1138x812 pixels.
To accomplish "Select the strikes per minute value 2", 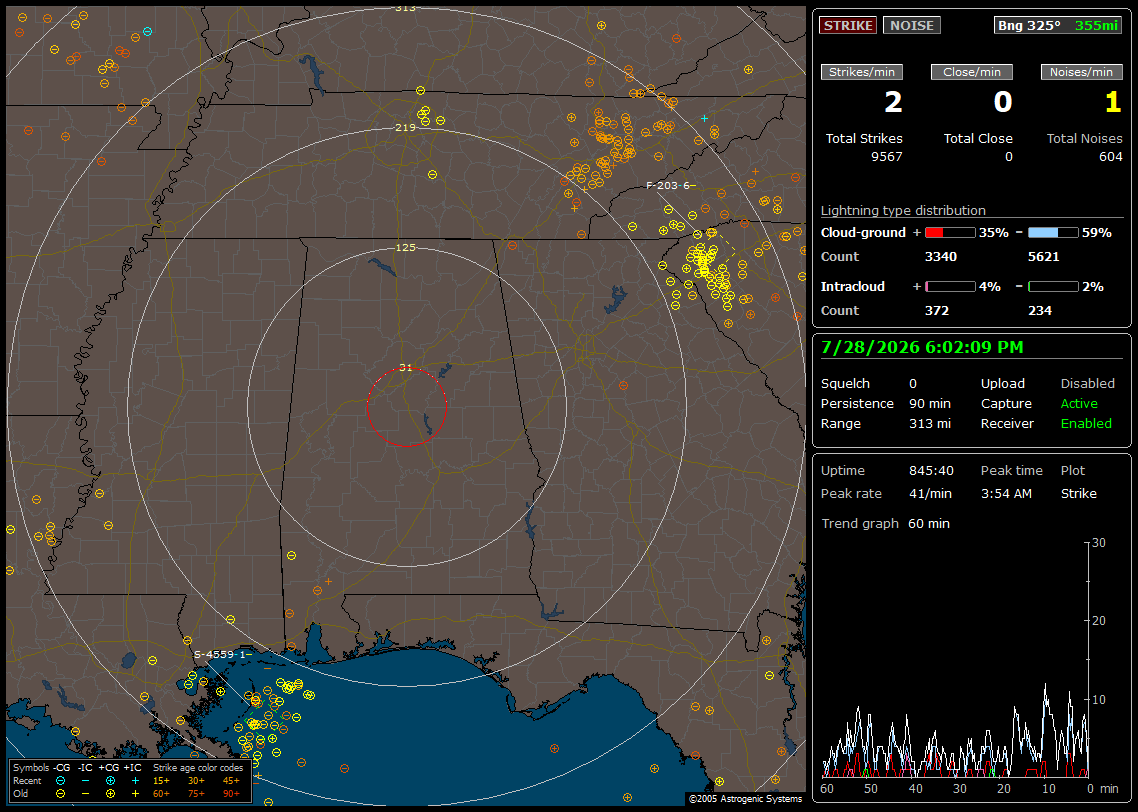I will coord(893,102).
